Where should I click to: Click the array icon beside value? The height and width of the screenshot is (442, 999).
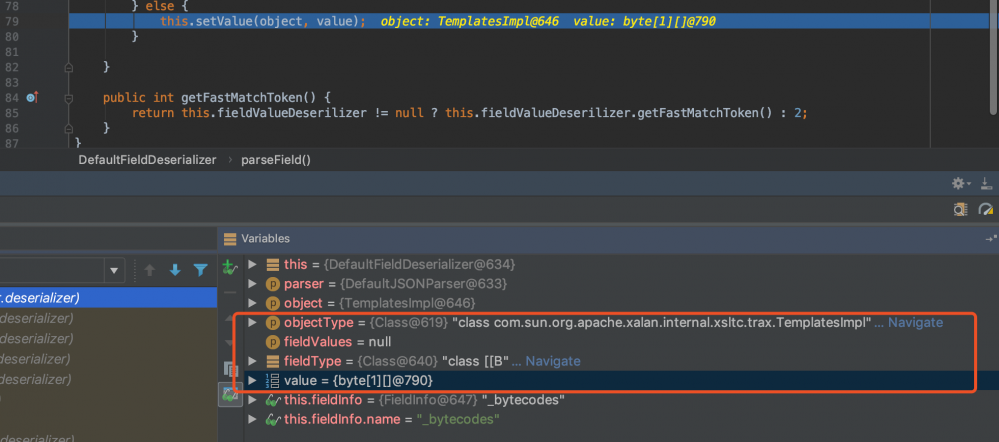[273, 381]
